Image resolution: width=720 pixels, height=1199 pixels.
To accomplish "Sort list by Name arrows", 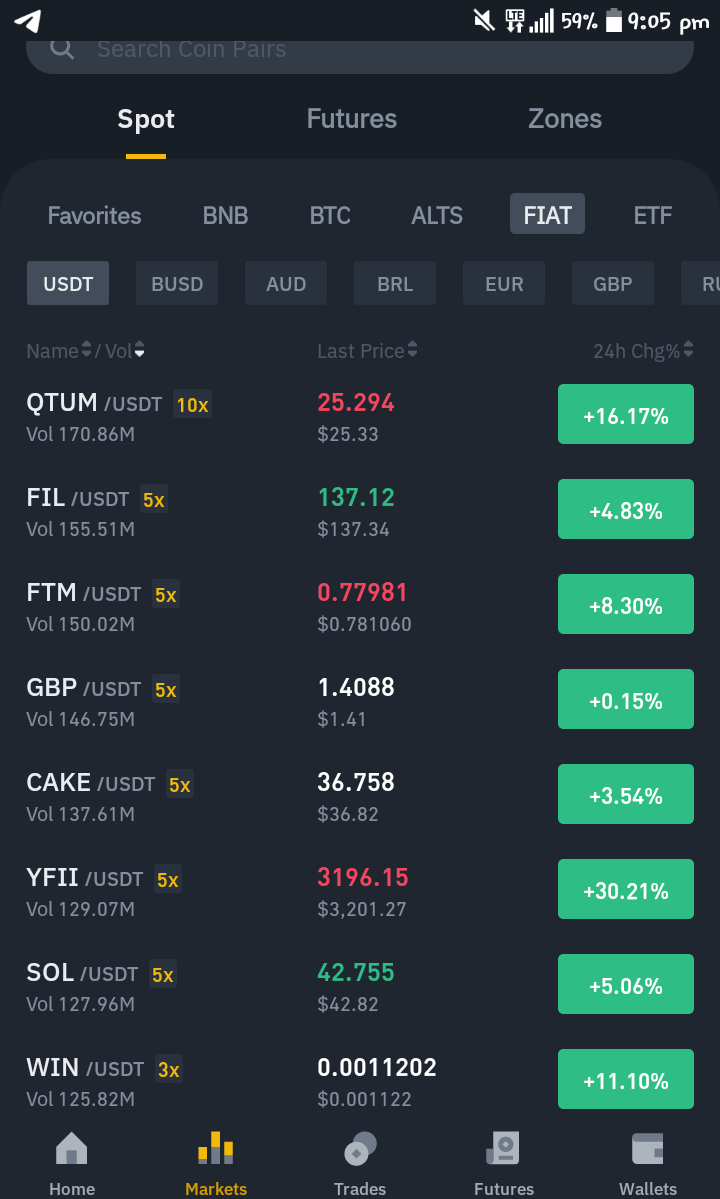I will point(86,350).
